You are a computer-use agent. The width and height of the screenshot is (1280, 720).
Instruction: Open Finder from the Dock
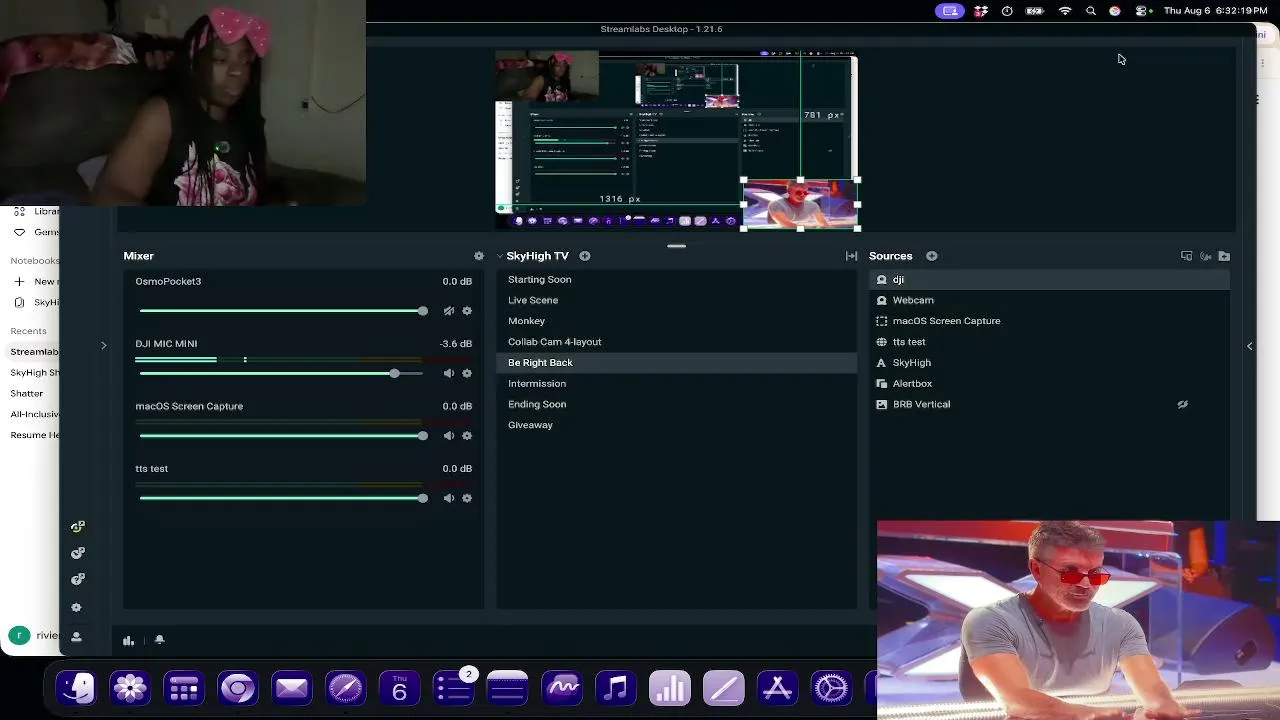point(76,688)
